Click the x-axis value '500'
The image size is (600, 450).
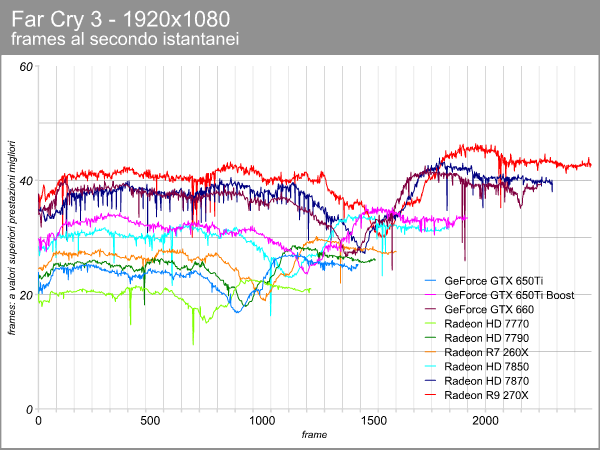[x=150, y=421]
